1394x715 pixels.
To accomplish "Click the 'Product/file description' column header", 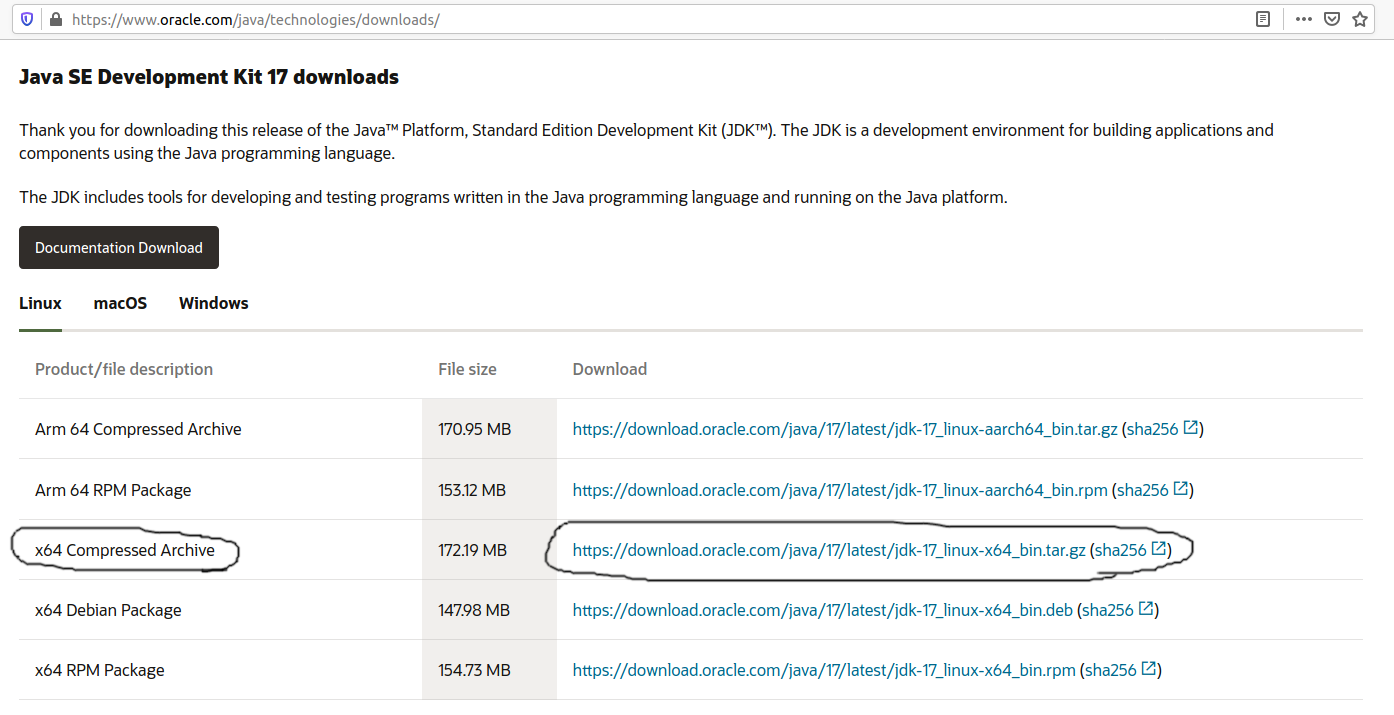I will [x=124, y=369].
